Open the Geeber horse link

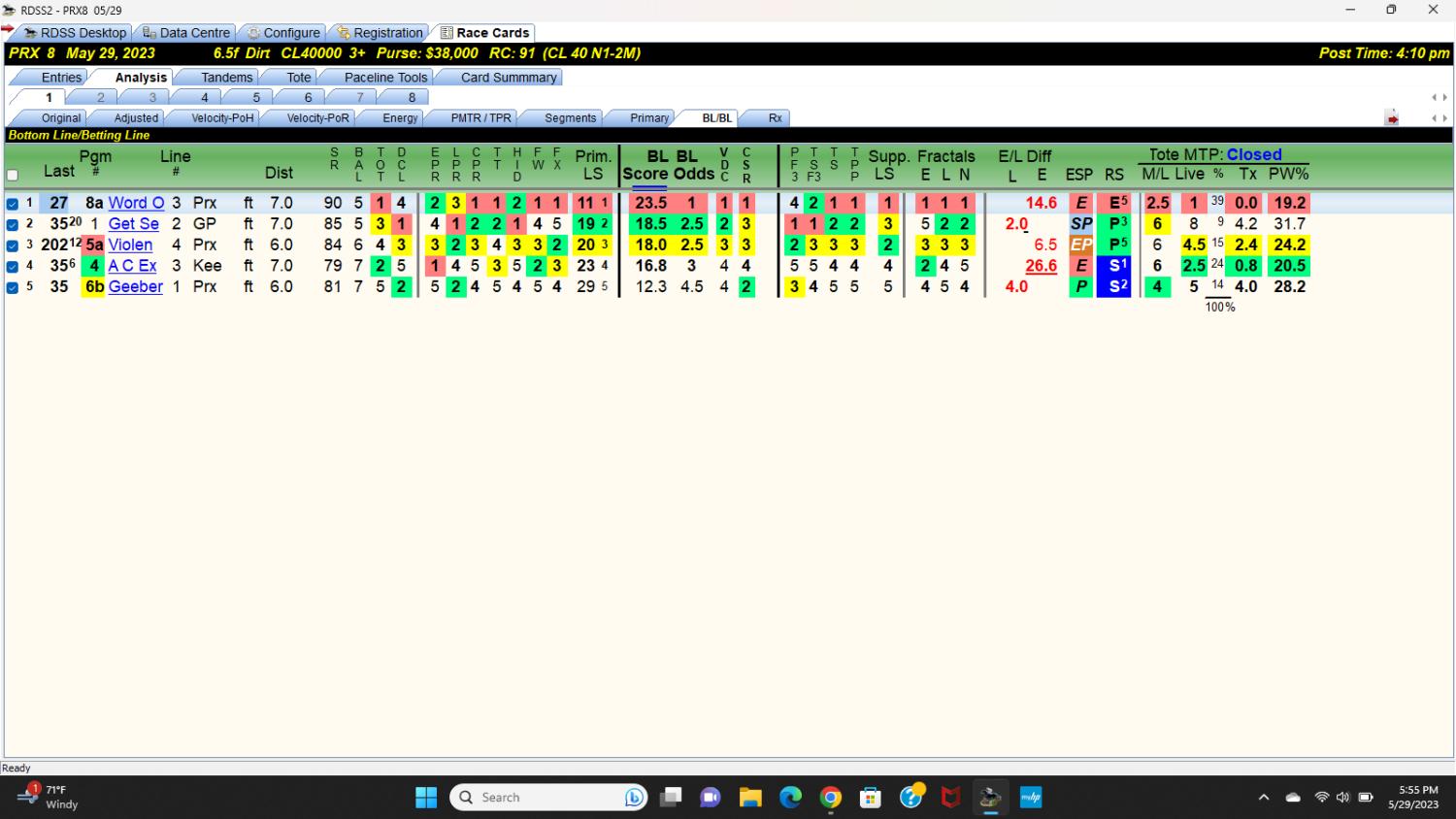[x=135, y=286]
